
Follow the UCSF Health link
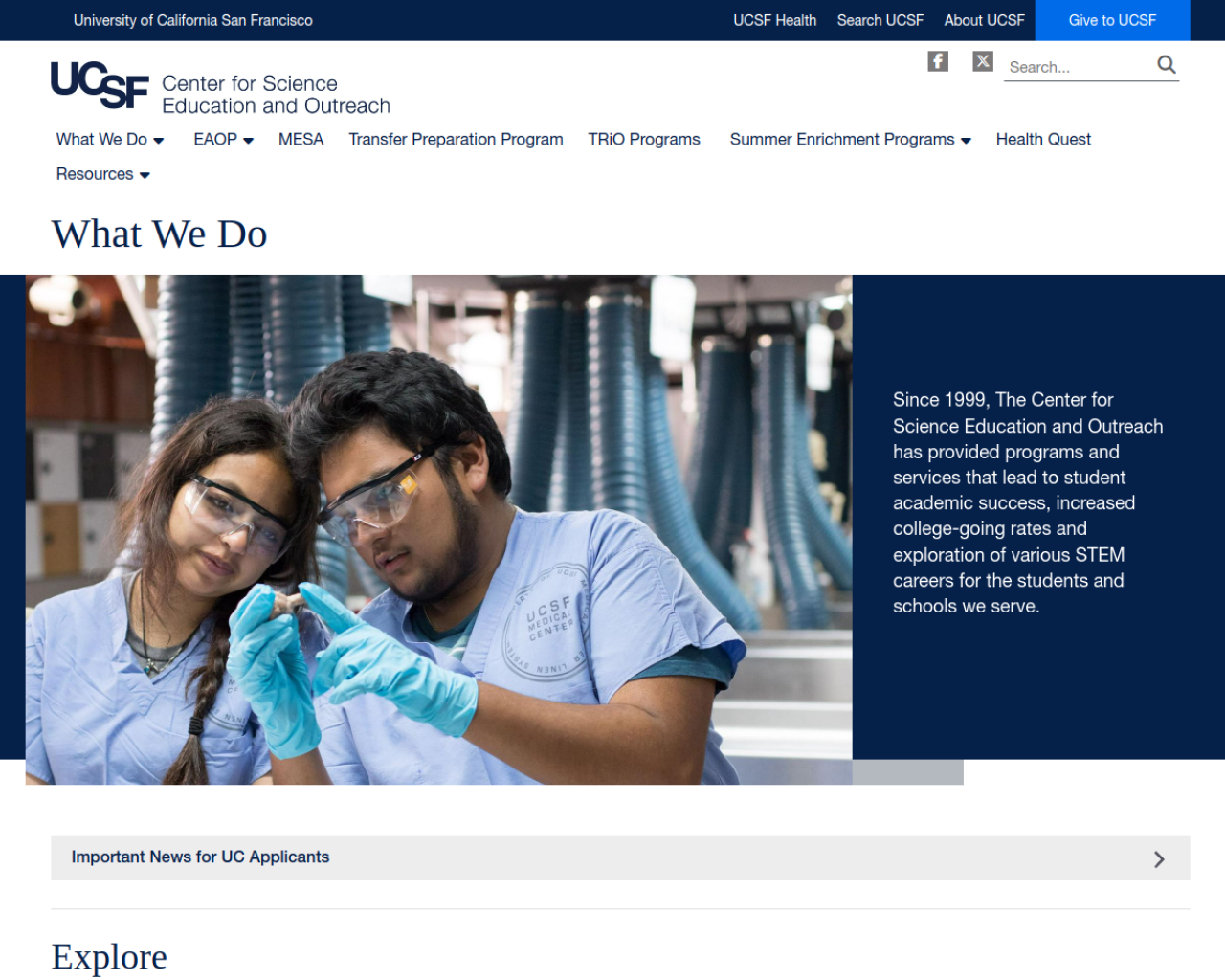[774, 20]
